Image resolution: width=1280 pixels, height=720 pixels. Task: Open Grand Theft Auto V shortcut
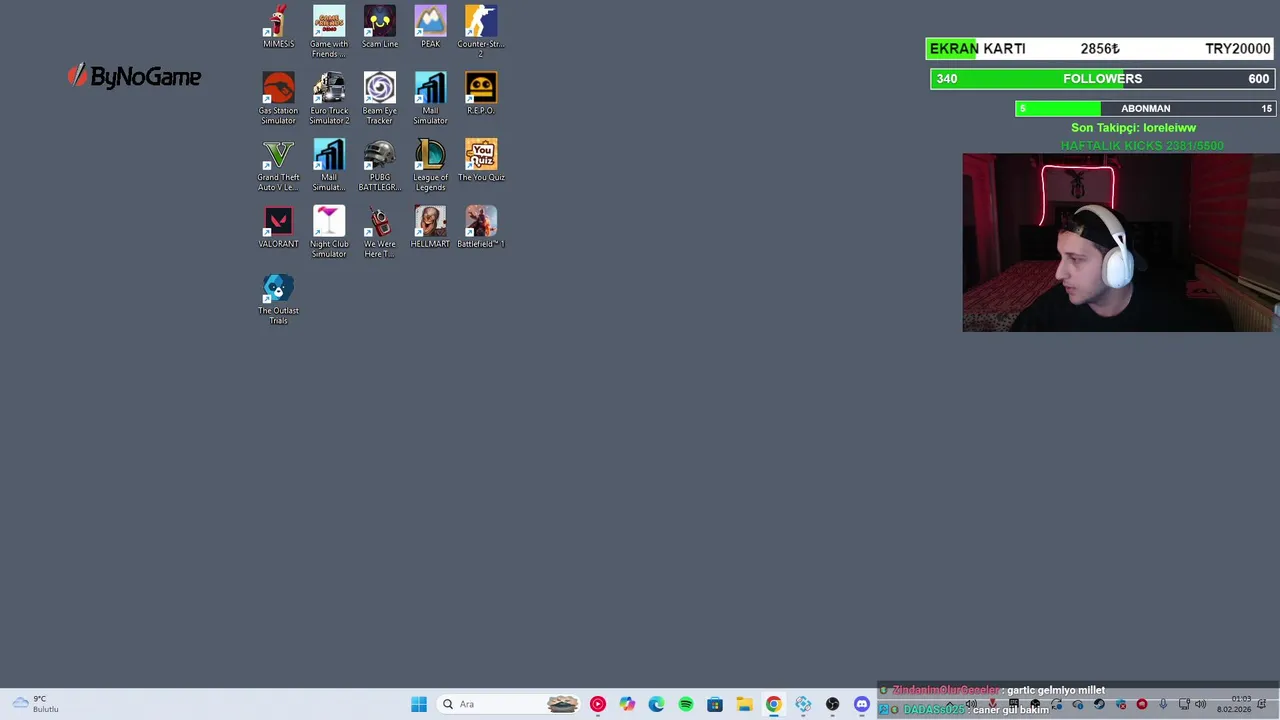pyautogui.click(x=278, y=165)
